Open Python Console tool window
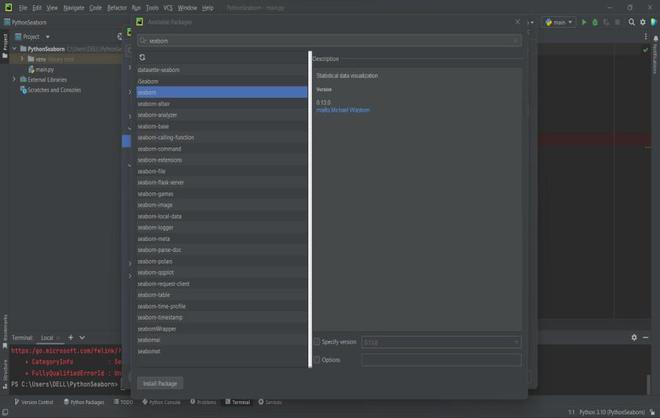The height and width of the screenshot is (418, 660). 161,402
